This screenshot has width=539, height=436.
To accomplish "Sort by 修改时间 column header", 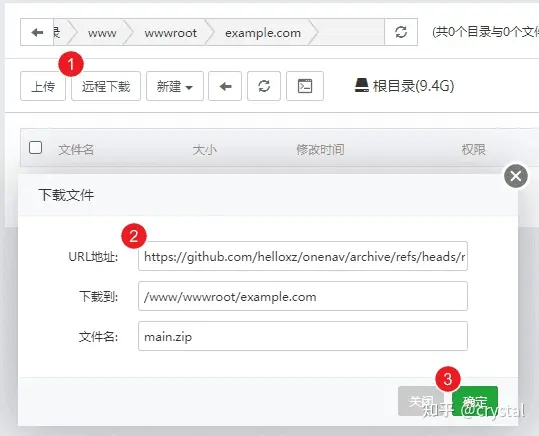I will coord(320,150).
